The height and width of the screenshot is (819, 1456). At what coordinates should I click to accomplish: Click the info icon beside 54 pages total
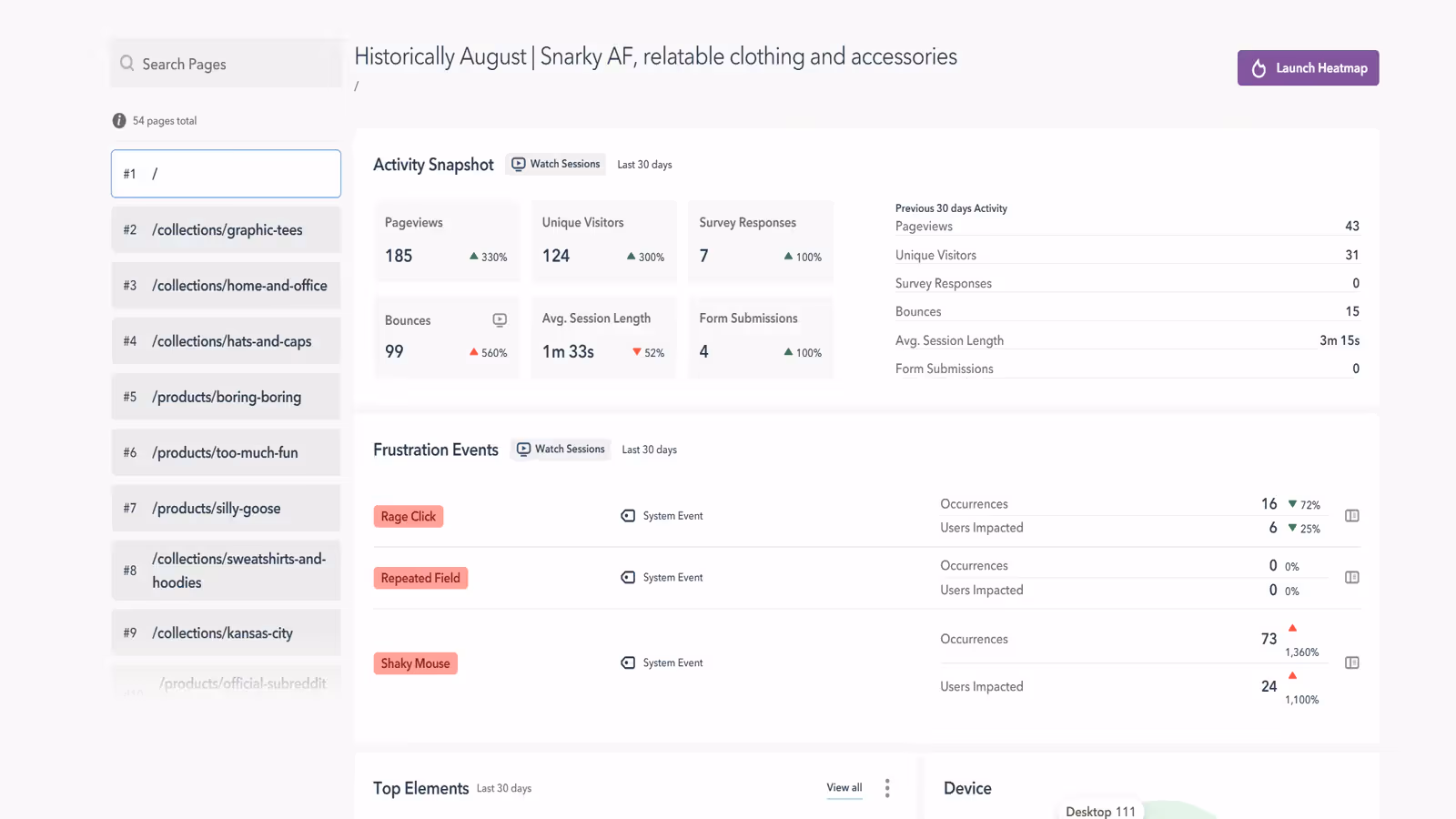(119, 121)
